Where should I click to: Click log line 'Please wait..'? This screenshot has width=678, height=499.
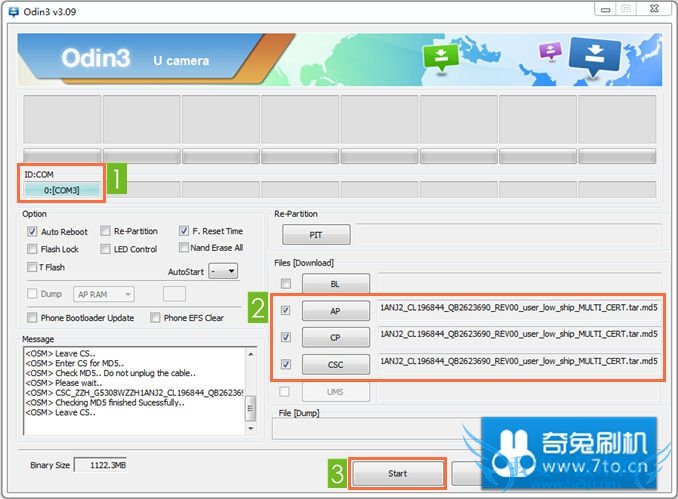click(64, 383)
